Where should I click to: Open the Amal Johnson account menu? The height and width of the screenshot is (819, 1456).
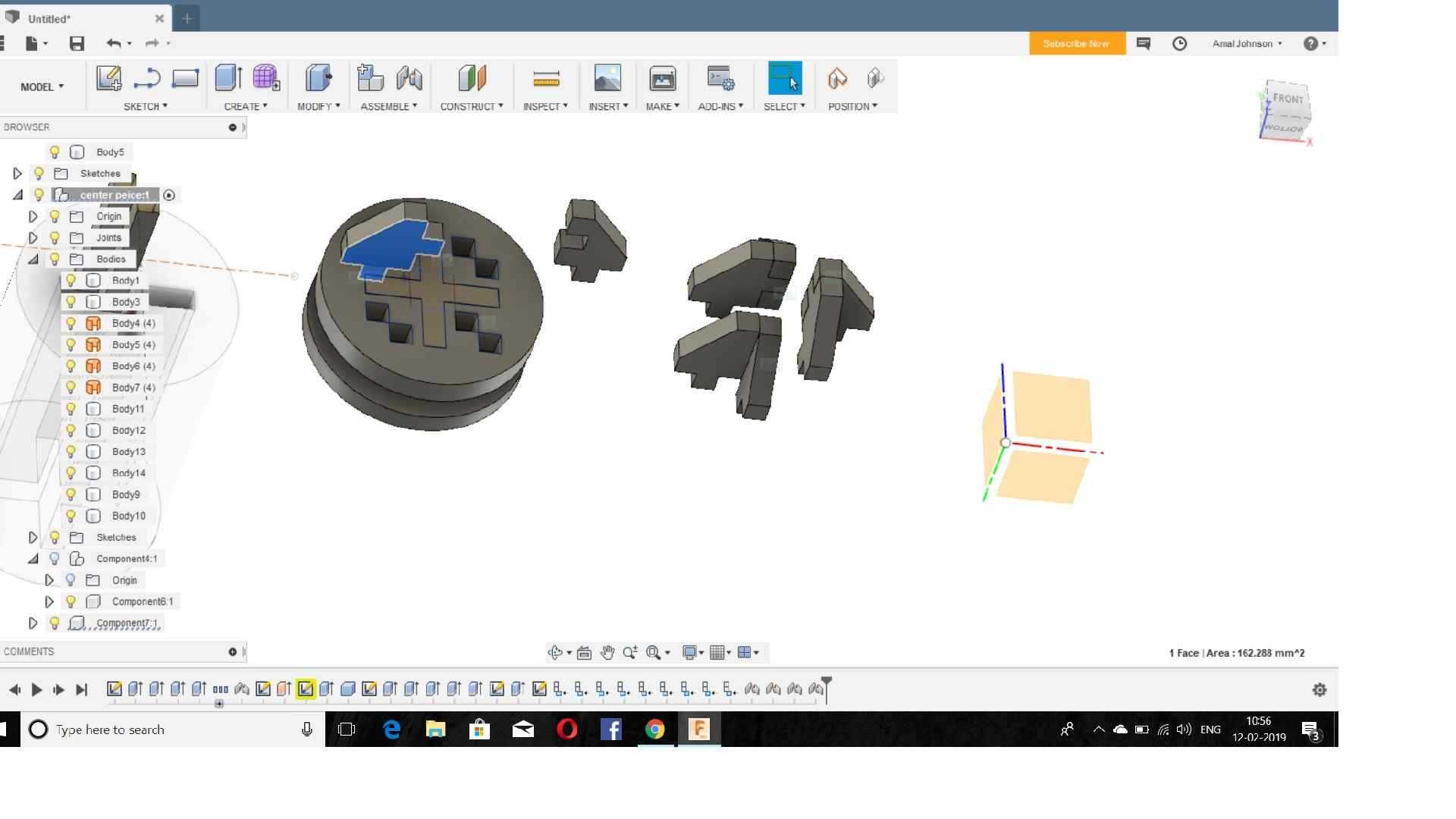click(1247, 43)
